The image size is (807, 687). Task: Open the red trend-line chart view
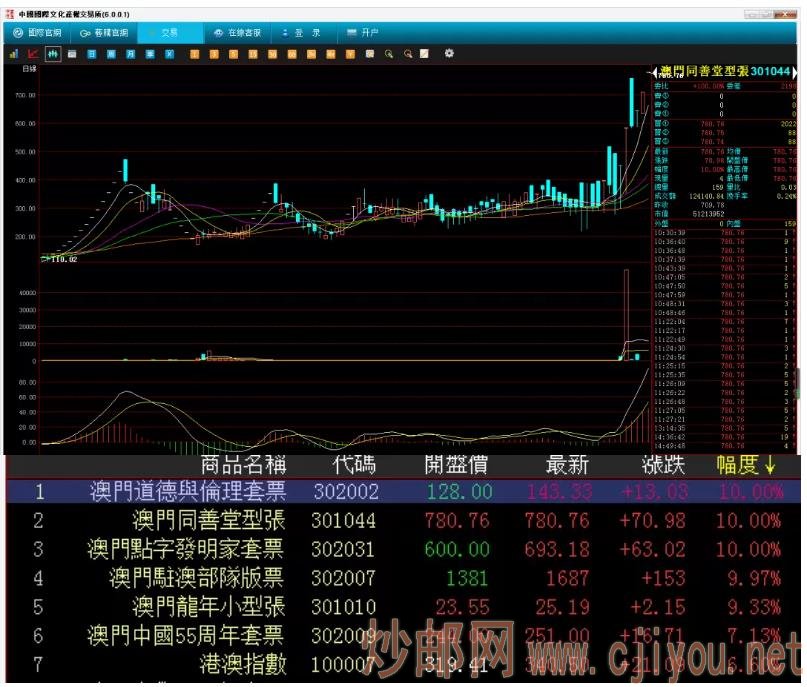point(33,54)
